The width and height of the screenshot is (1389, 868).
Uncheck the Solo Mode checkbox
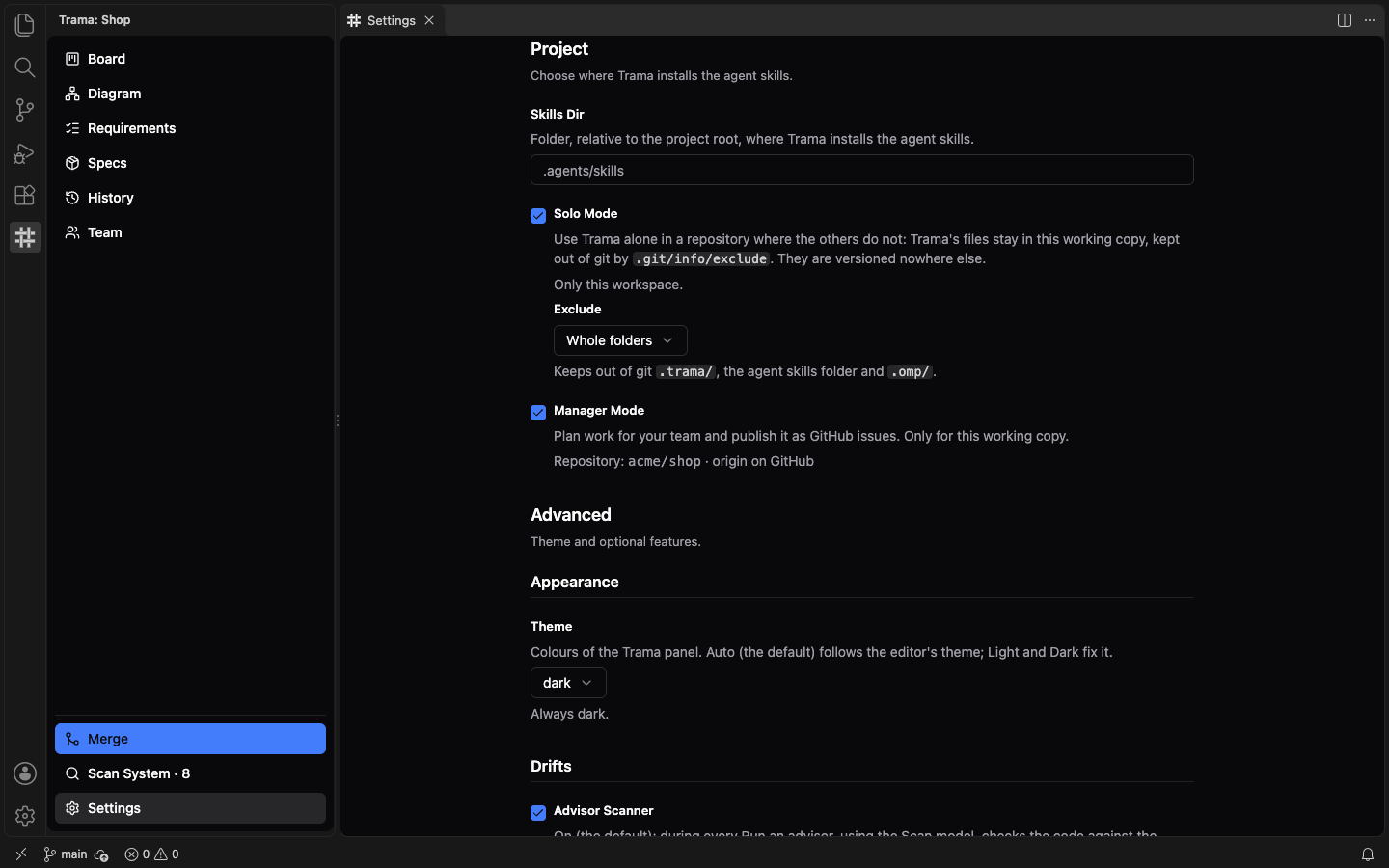(x=538, y=216)
